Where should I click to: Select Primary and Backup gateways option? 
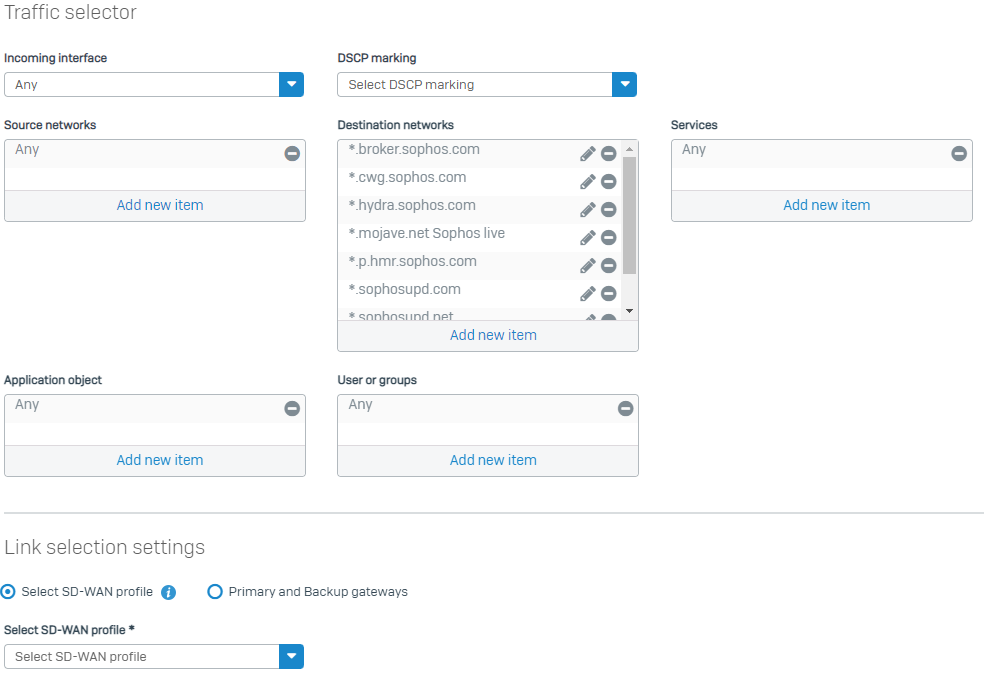pyautogui.click(x=214, y=592)
